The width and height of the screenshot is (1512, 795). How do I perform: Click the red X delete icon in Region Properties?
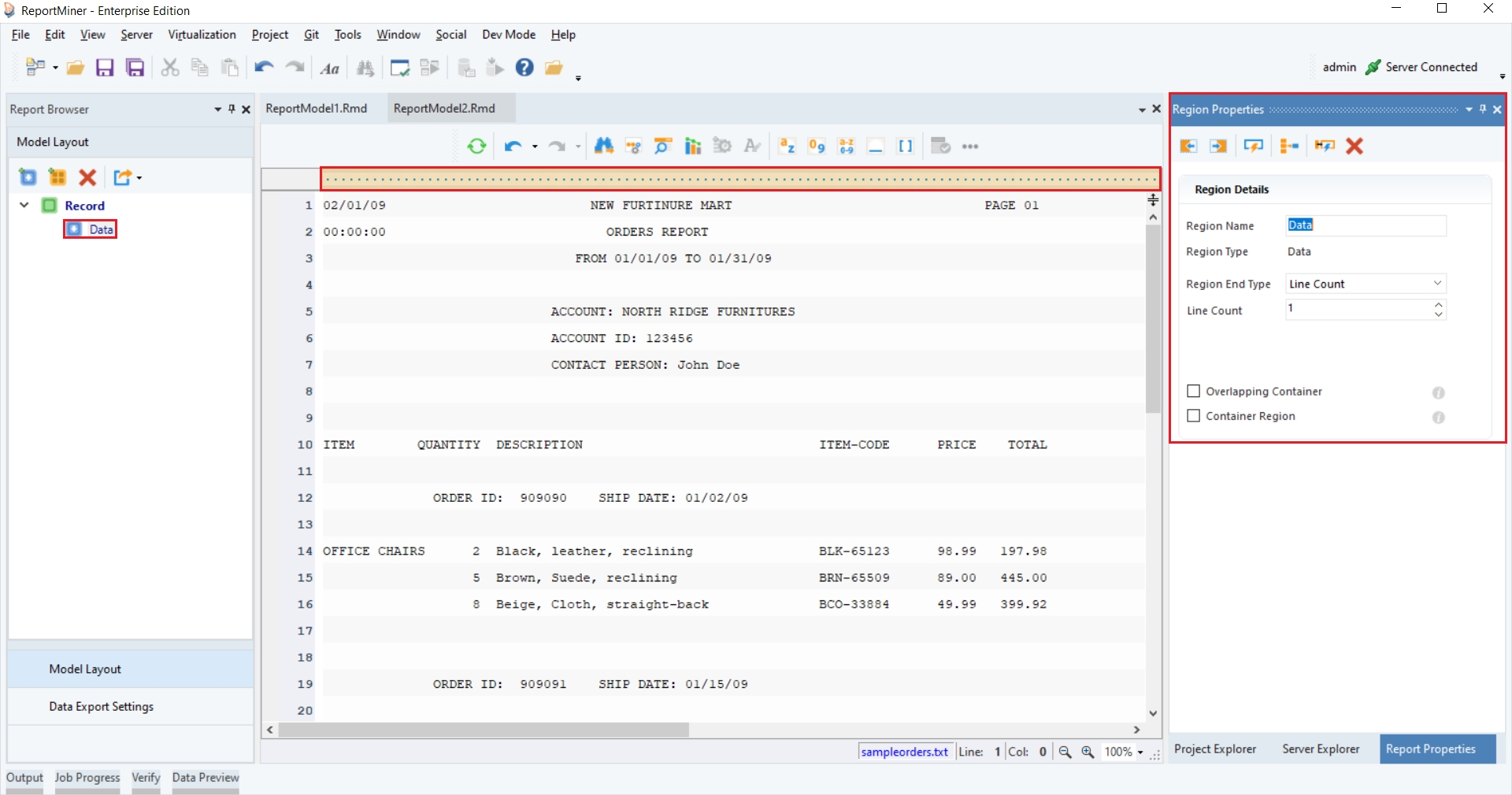[x=1354, y=146]
